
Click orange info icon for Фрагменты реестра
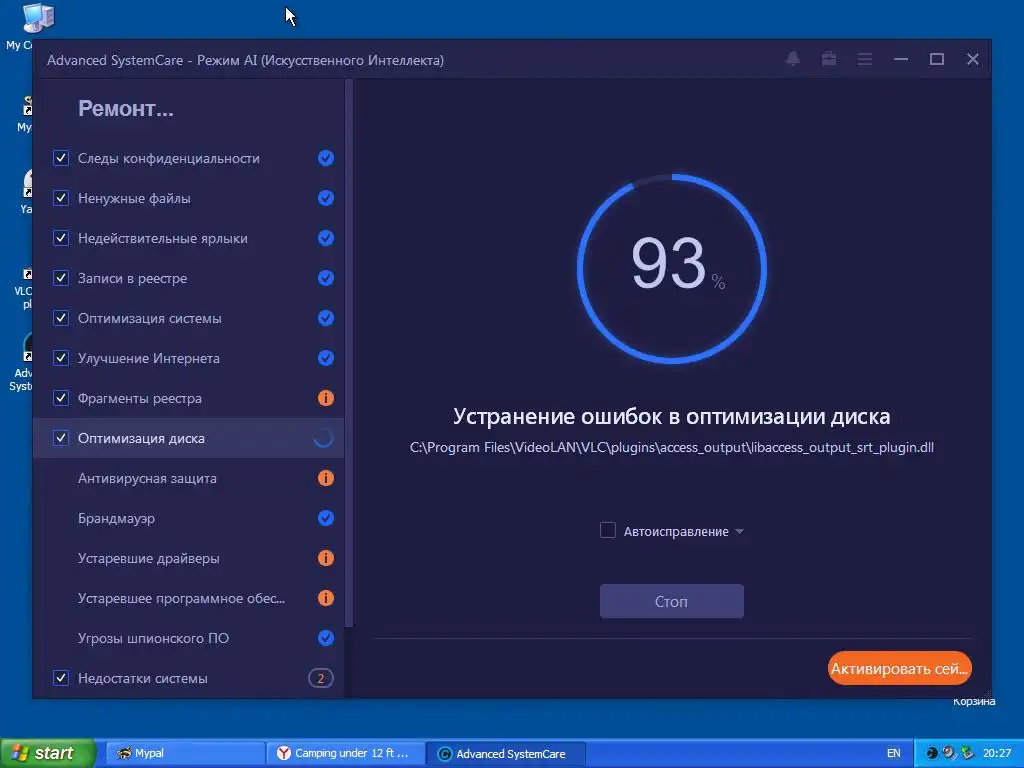[x=326, y=398]
